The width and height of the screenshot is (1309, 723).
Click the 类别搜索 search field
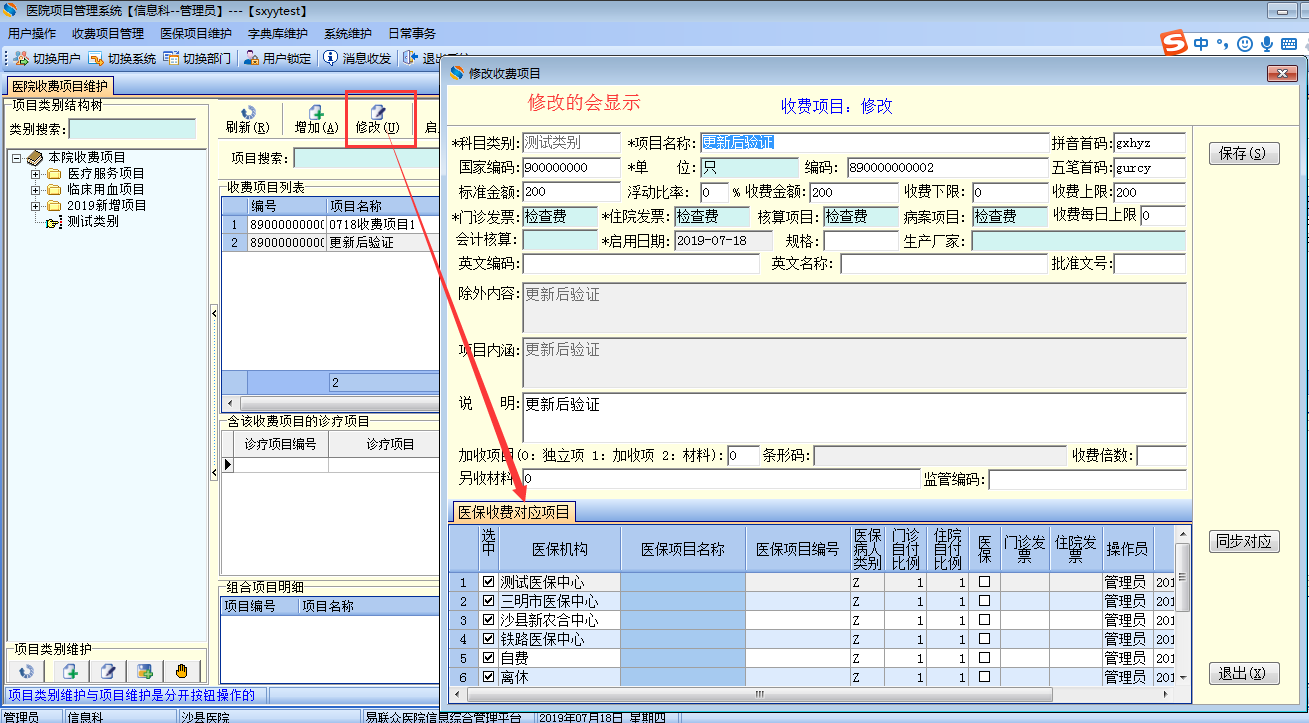[x=132, y=129]
